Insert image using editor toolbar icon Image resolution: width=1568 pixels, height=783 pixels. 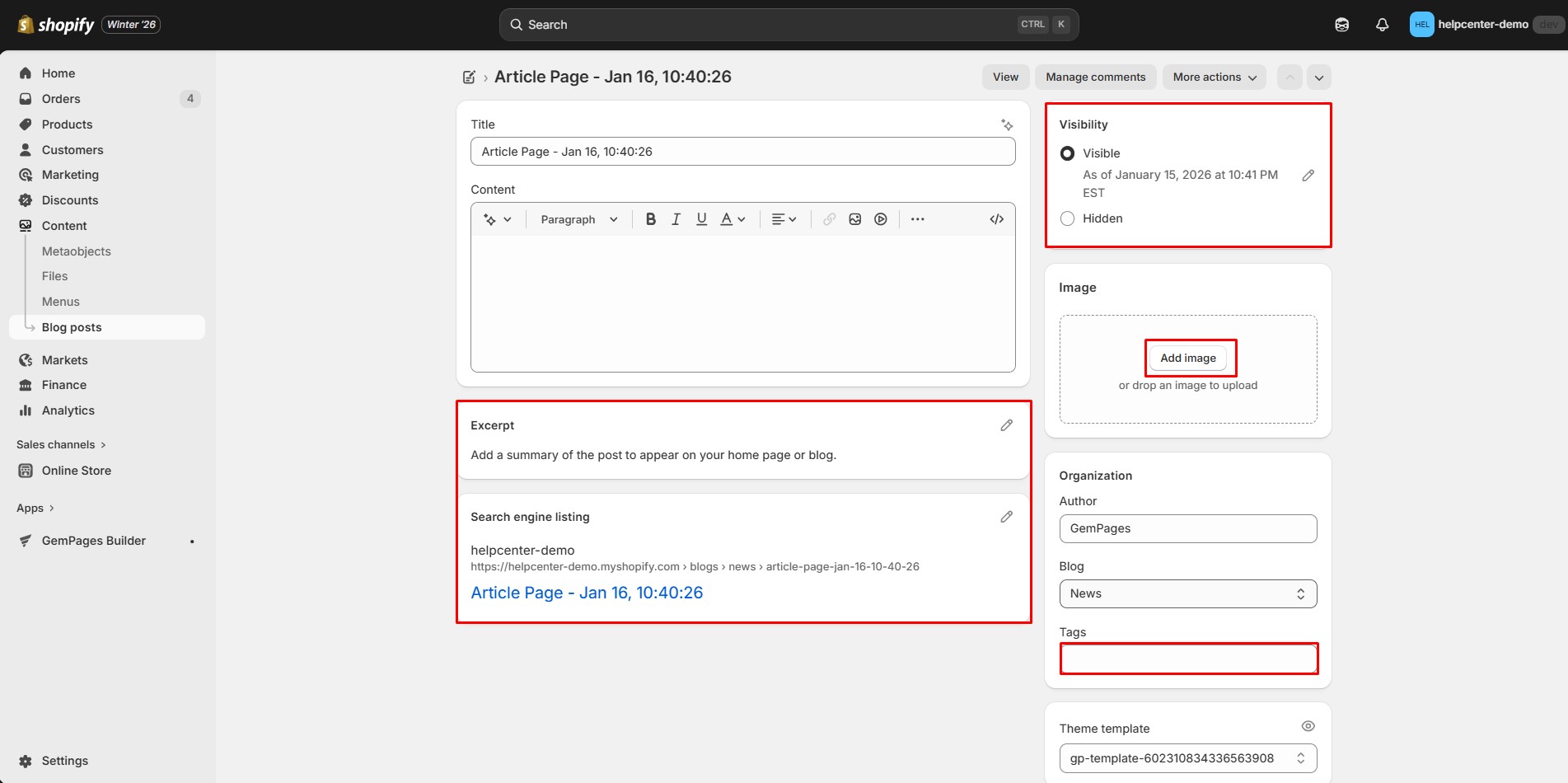(x=855, y=219)
